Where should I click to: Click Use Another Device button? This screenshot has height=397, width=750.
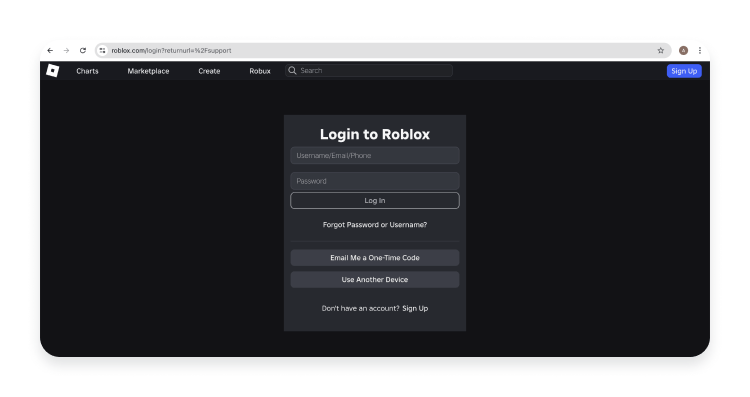pyautogui.click(x=375, y=279)
